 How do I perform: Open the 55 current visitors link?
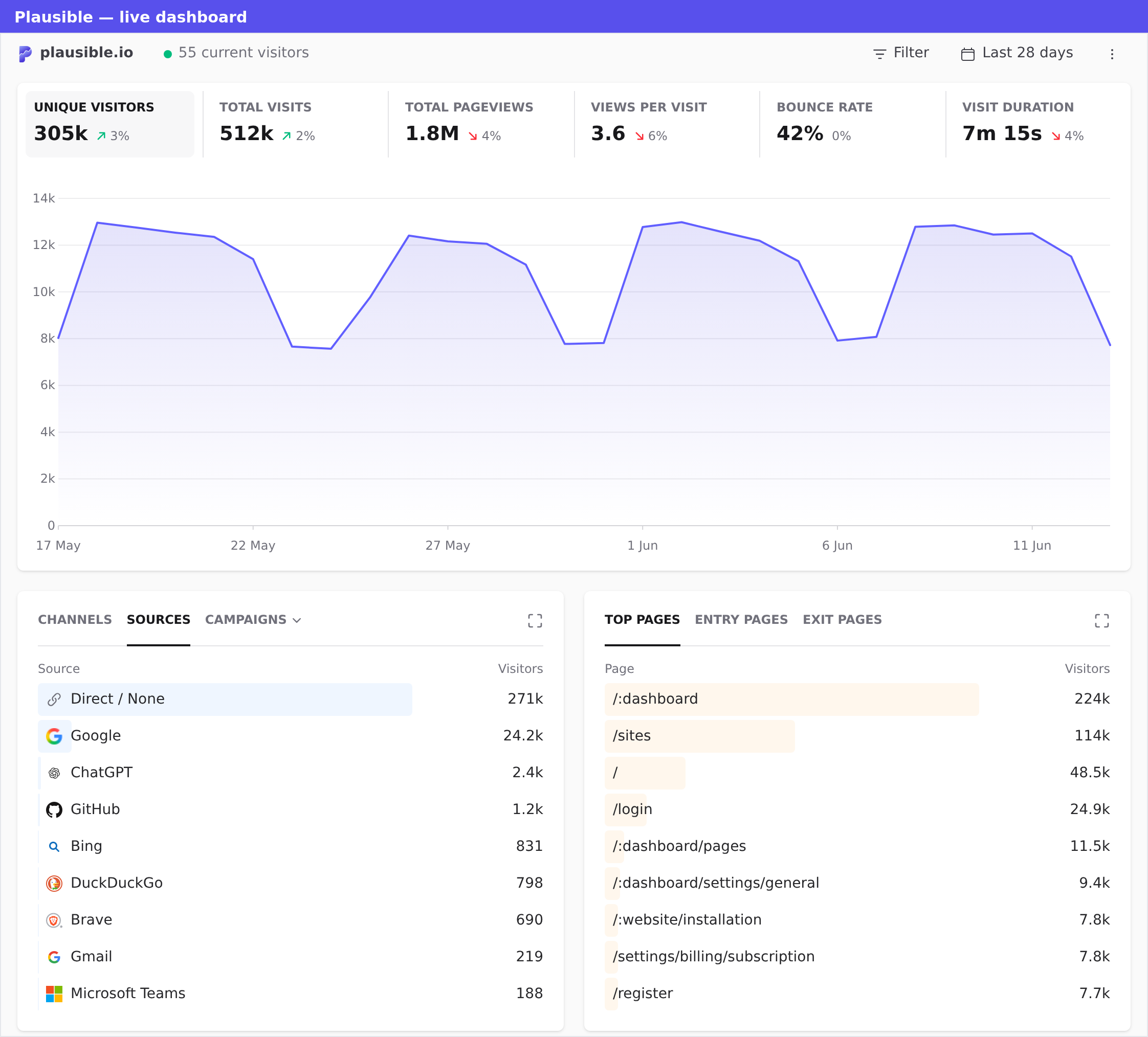click(243, 52)
